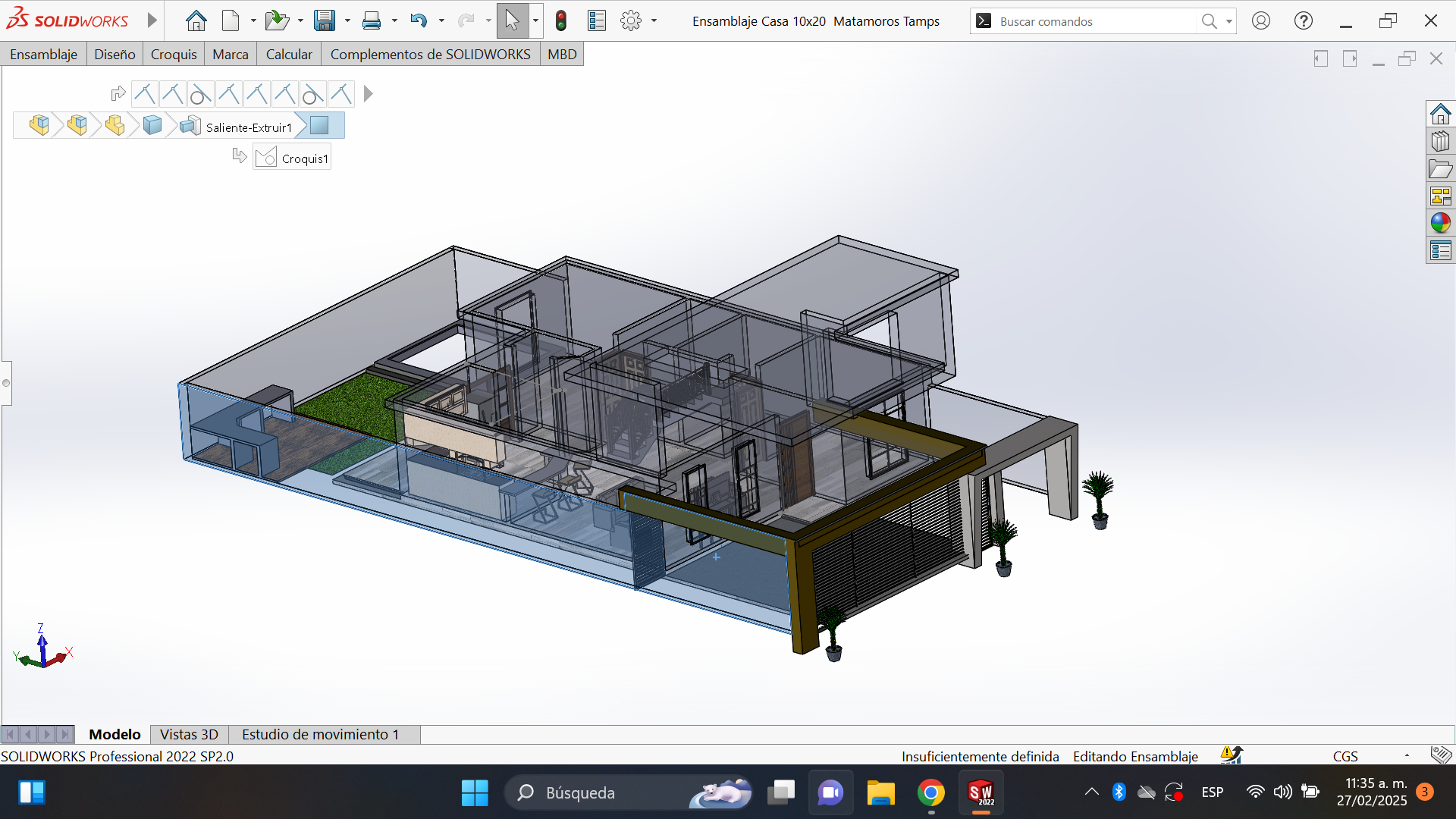Click the View Palette task pane icon
Screen dimensions: 1456x819
[x=1440, y=196]
